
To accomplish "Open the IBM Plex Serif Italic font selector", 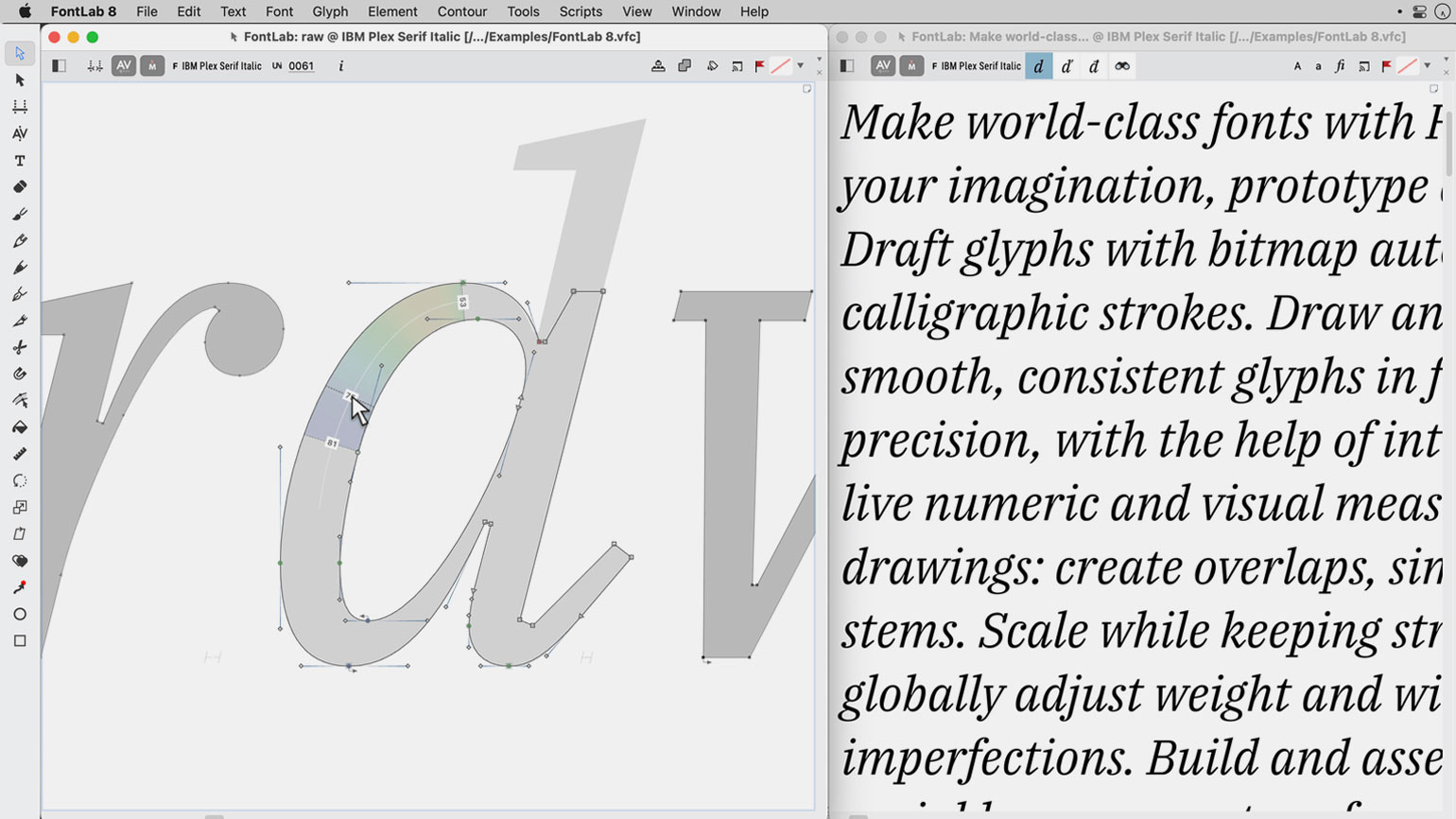I will tap(217, 66).
